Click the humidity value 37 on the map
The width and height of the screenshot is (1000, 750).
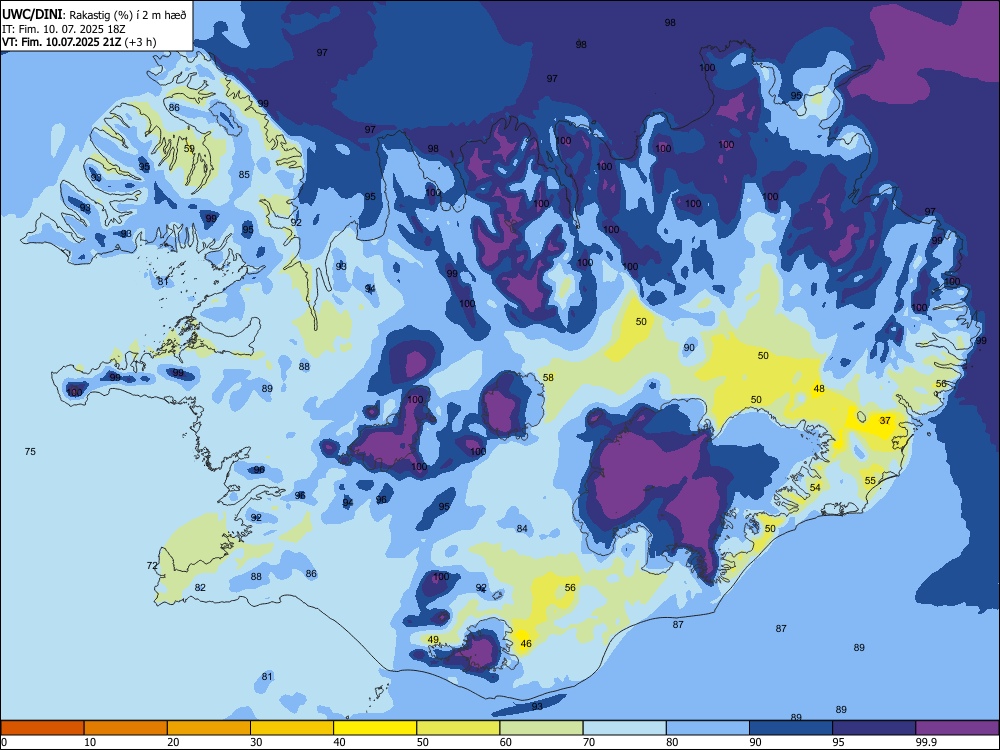pyautogui.click(x=885, y=420)
